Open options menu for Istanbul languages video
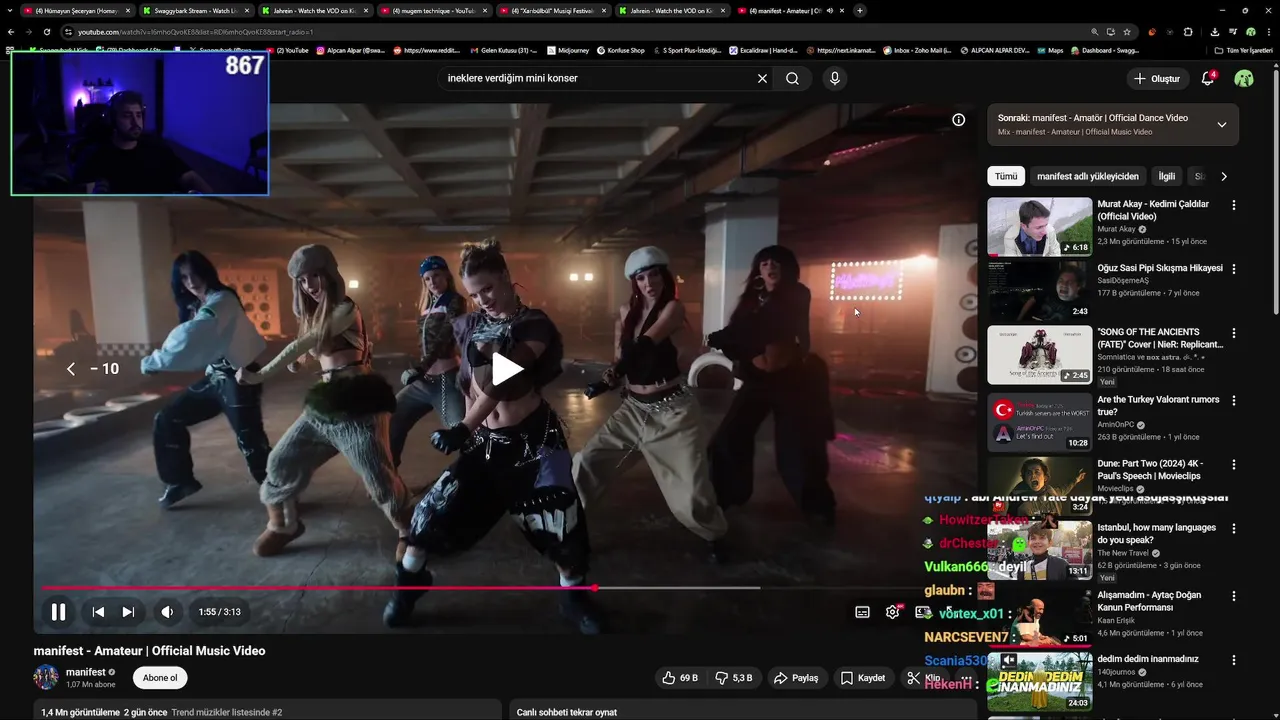 [x=1233, y=529]
